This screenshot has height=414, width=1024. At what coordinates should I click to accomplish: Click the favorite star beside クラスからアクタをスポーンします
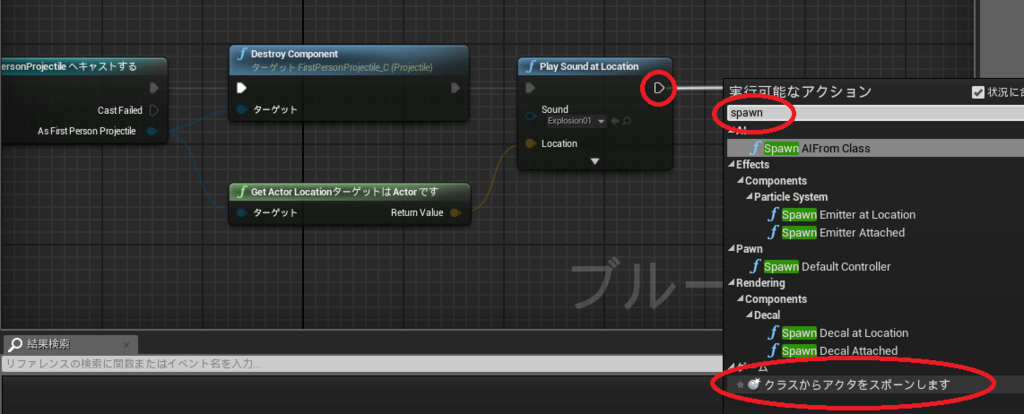pyautogui.click(x=740, y=385)
